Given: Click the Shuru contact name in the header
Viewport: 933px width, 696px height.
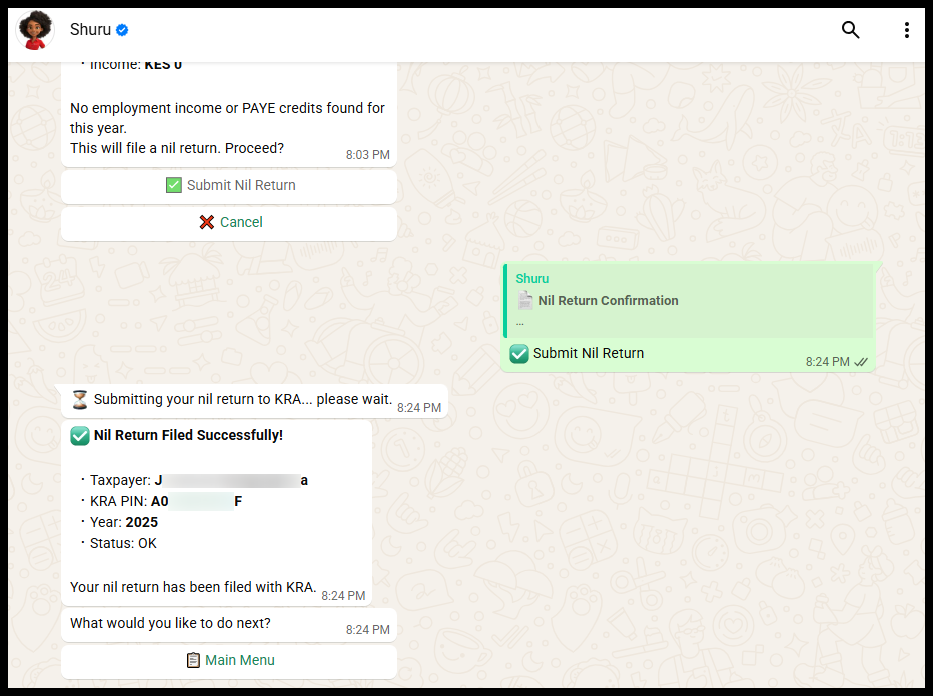Looking at the screenshot, I should [90, 30].
